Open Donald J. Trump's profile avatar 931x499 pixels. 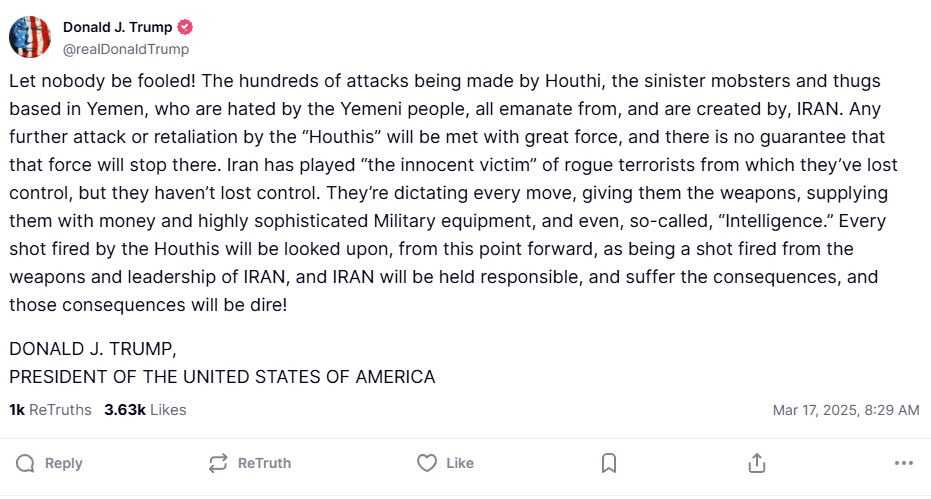point(30,37)
